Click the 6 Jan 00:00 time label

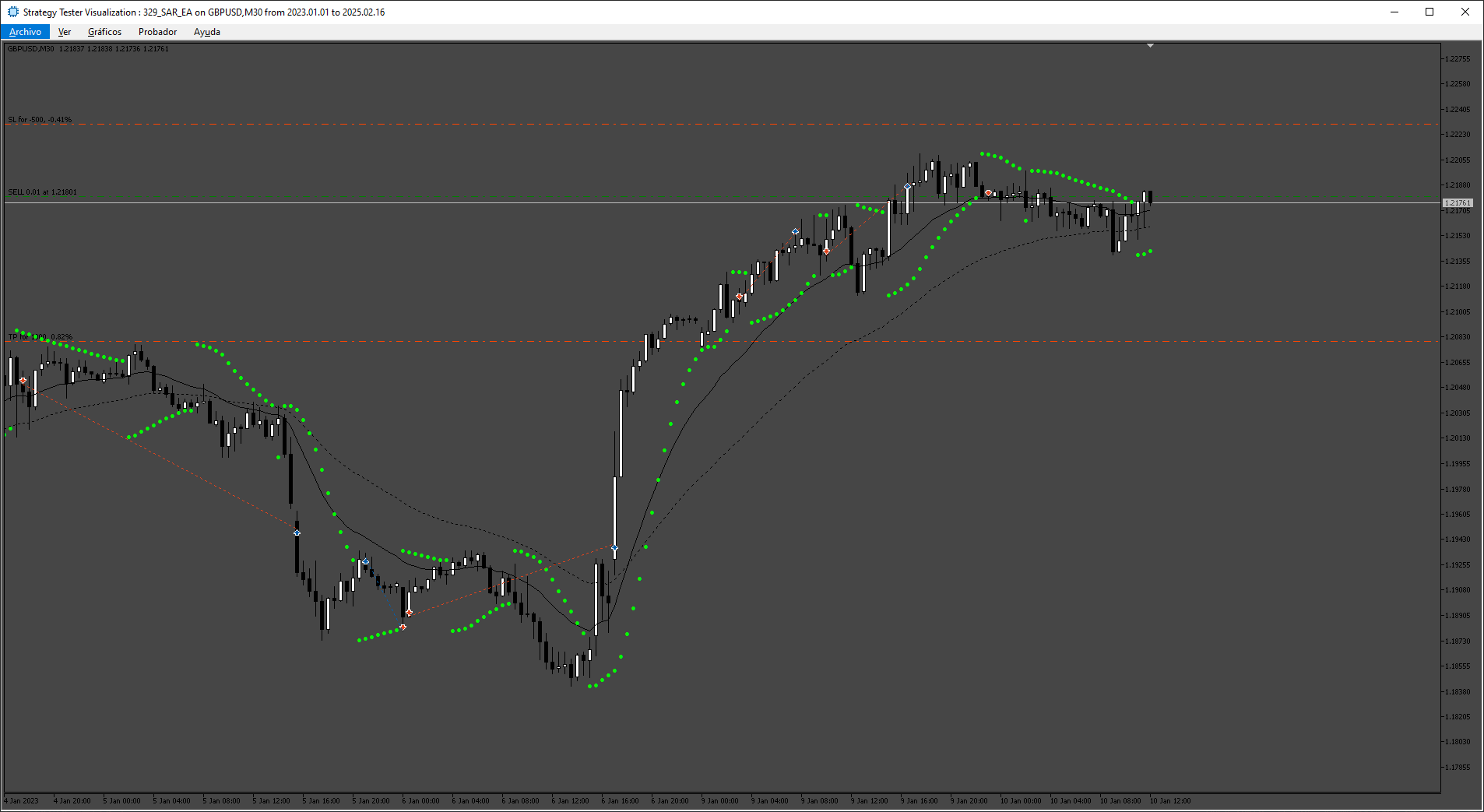(420, 800)
